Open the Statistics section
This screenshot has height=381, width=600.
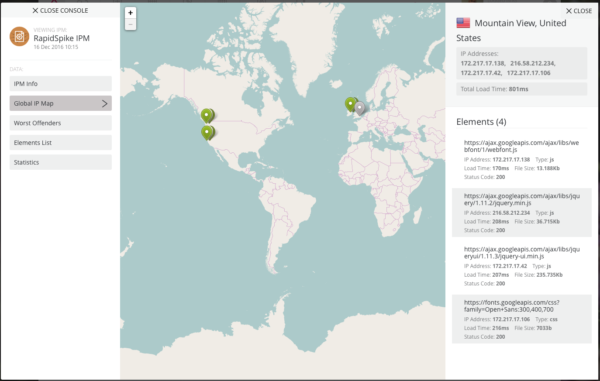[60, 162]
